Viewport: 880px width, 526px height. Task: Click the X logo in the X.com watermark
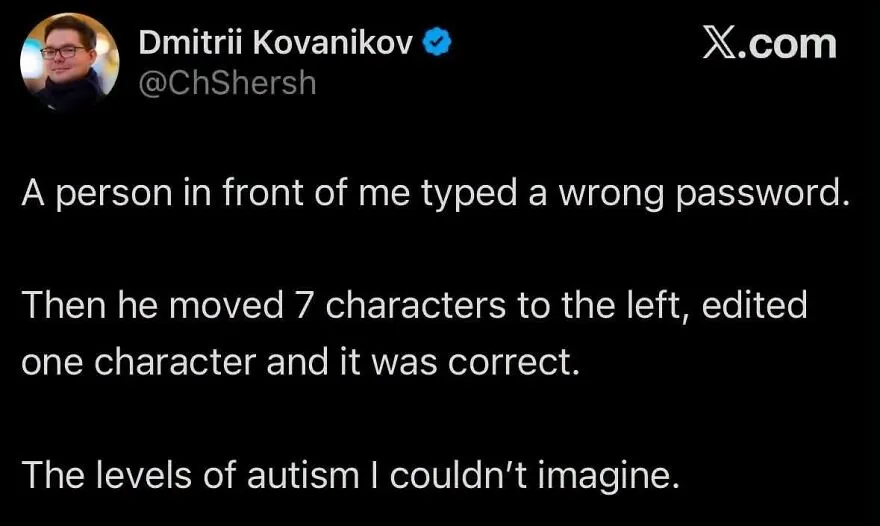[x=717, y=44]
